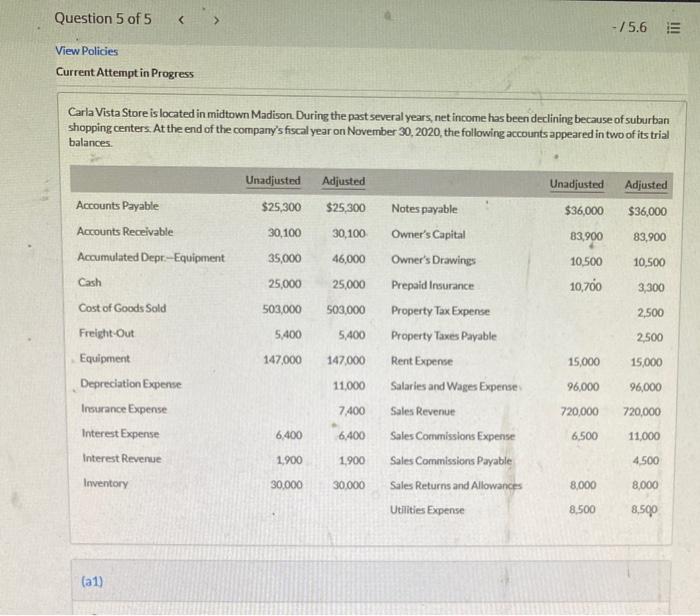Screen dimensions: 700x616
Task: Select the 'Cash' row label
Action: point(89,283)
